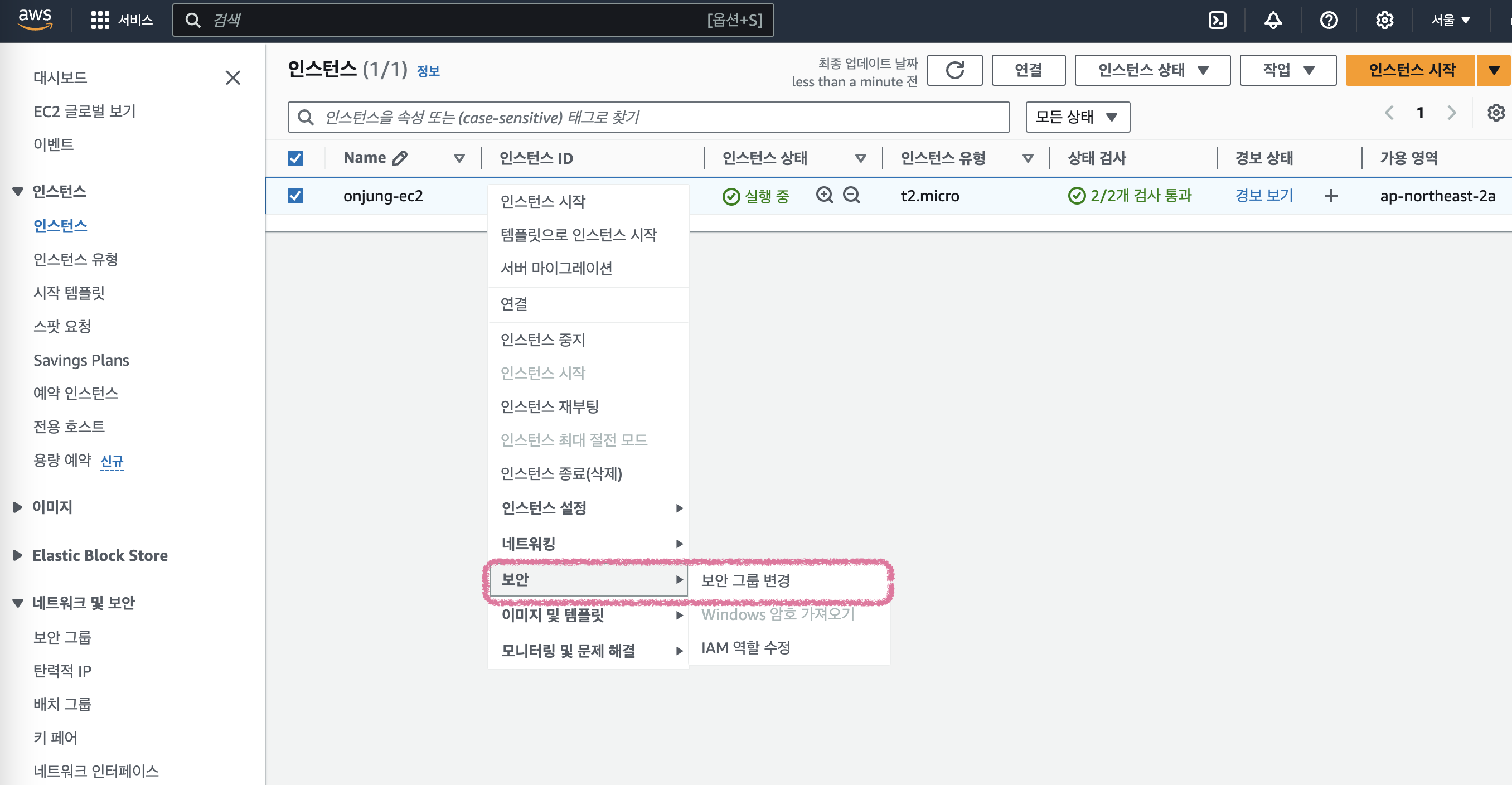The height and width of the screenshot is (785, 1512).
Task: Click the help question mark icon
Action: click(x=1328, y=21)
